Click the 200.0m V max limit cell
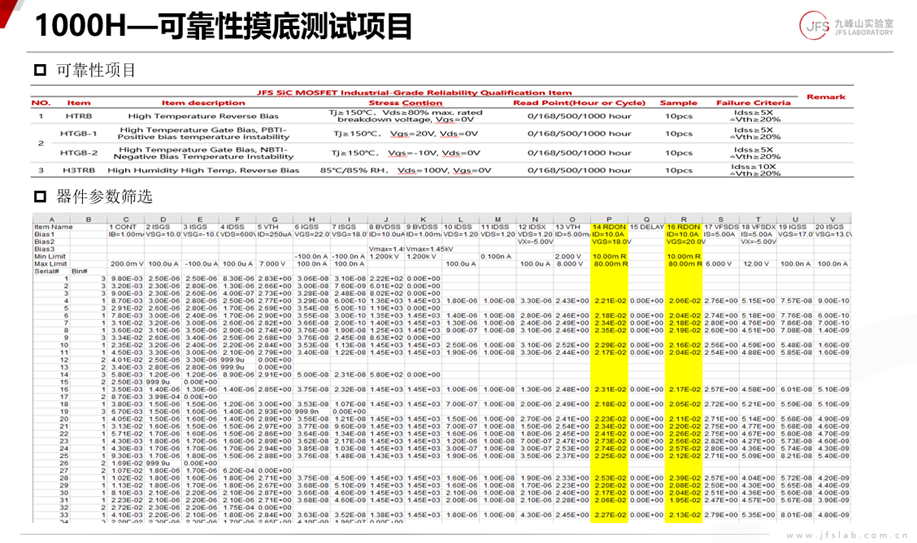917x543 pixels. click(126, 264)
